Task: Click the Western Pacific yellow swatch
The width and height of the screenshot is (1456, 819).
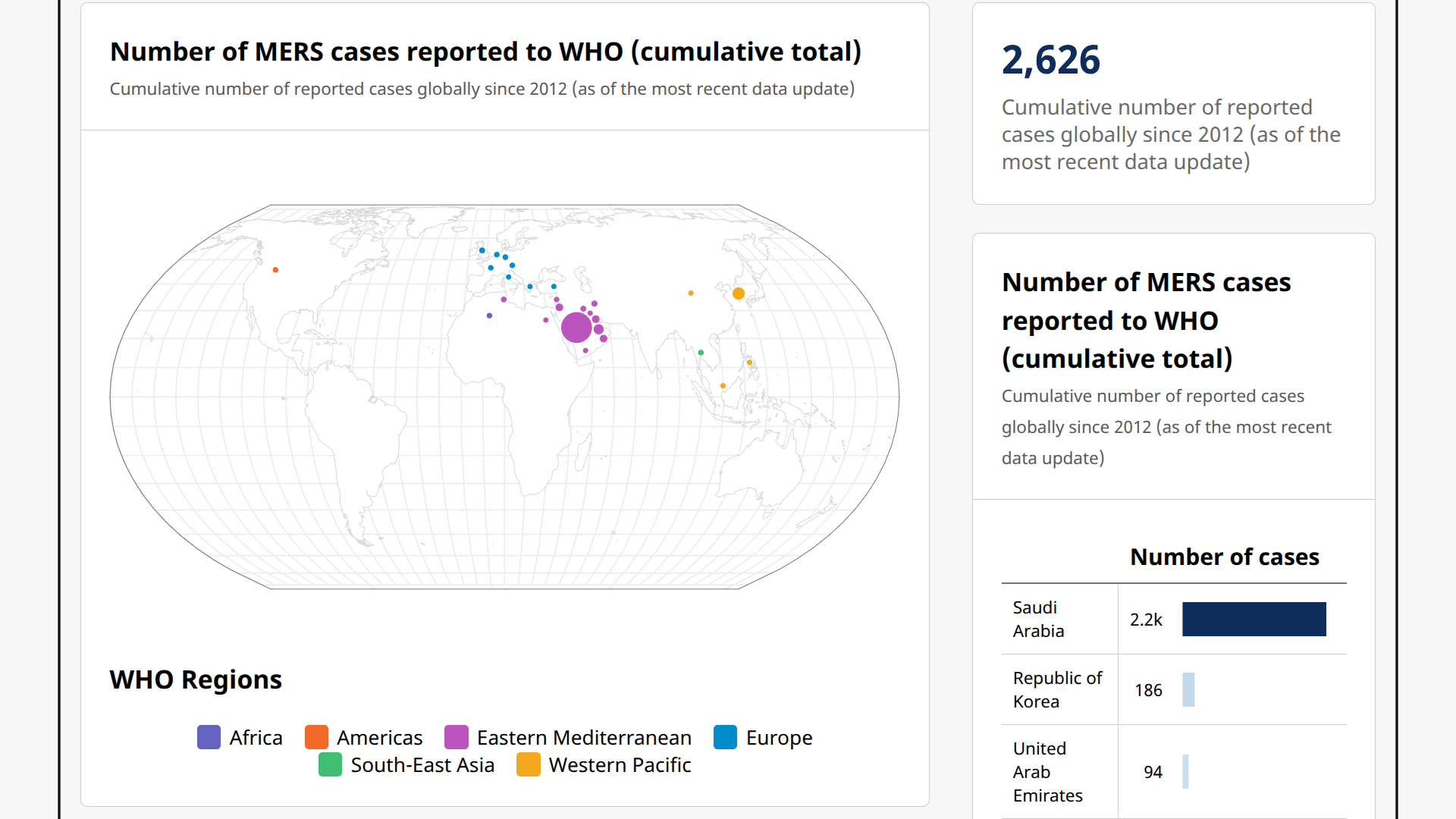Action: [528, 764]
